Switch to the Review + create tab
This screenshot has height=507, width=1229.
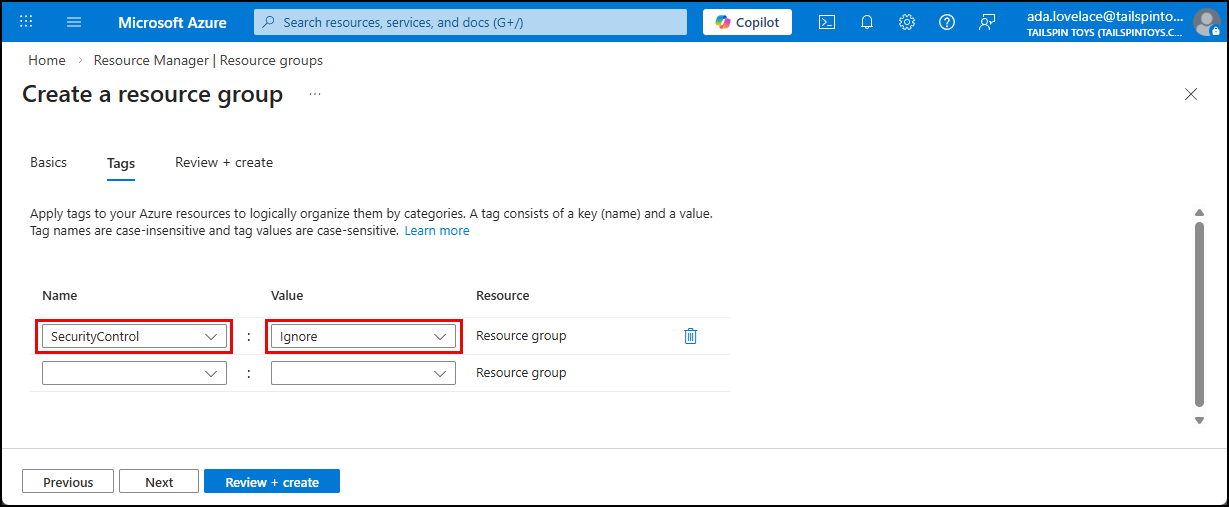(x=224, y=162)
